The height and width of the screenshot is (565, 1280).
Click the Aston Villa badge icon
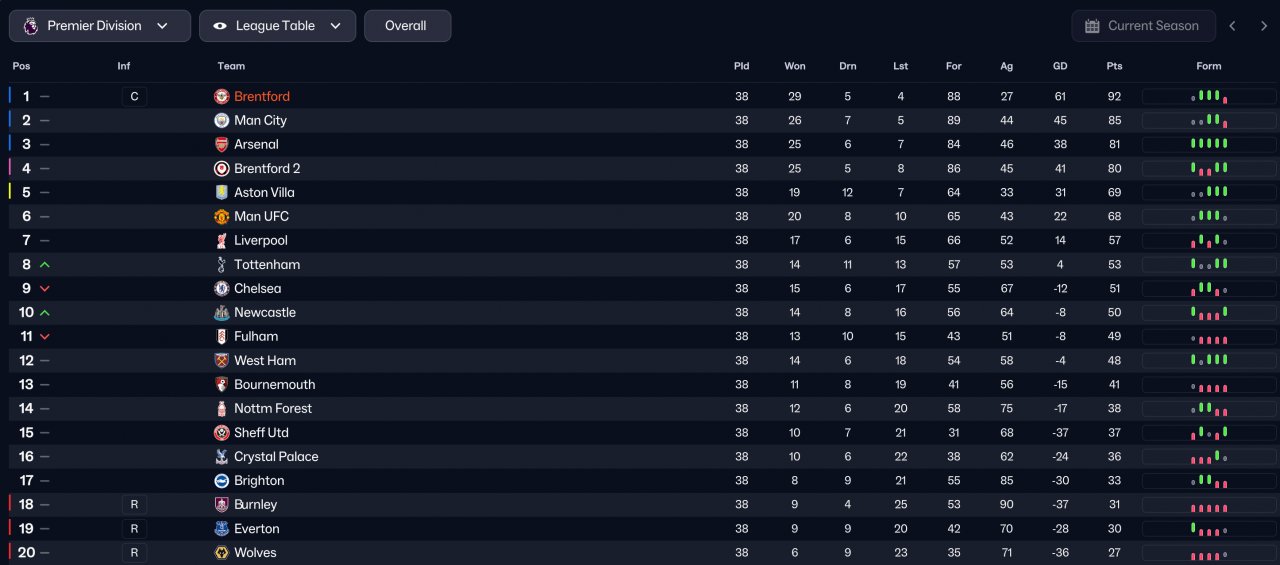click(x=222, y=193)
